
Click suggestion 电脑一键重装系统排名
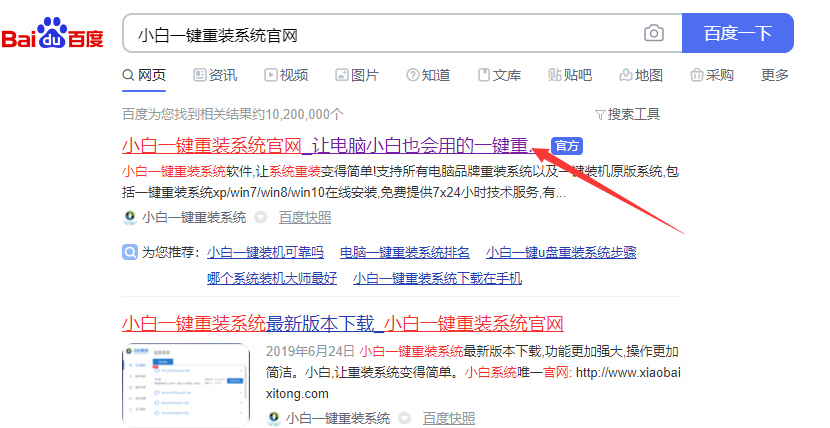[405, 252]
